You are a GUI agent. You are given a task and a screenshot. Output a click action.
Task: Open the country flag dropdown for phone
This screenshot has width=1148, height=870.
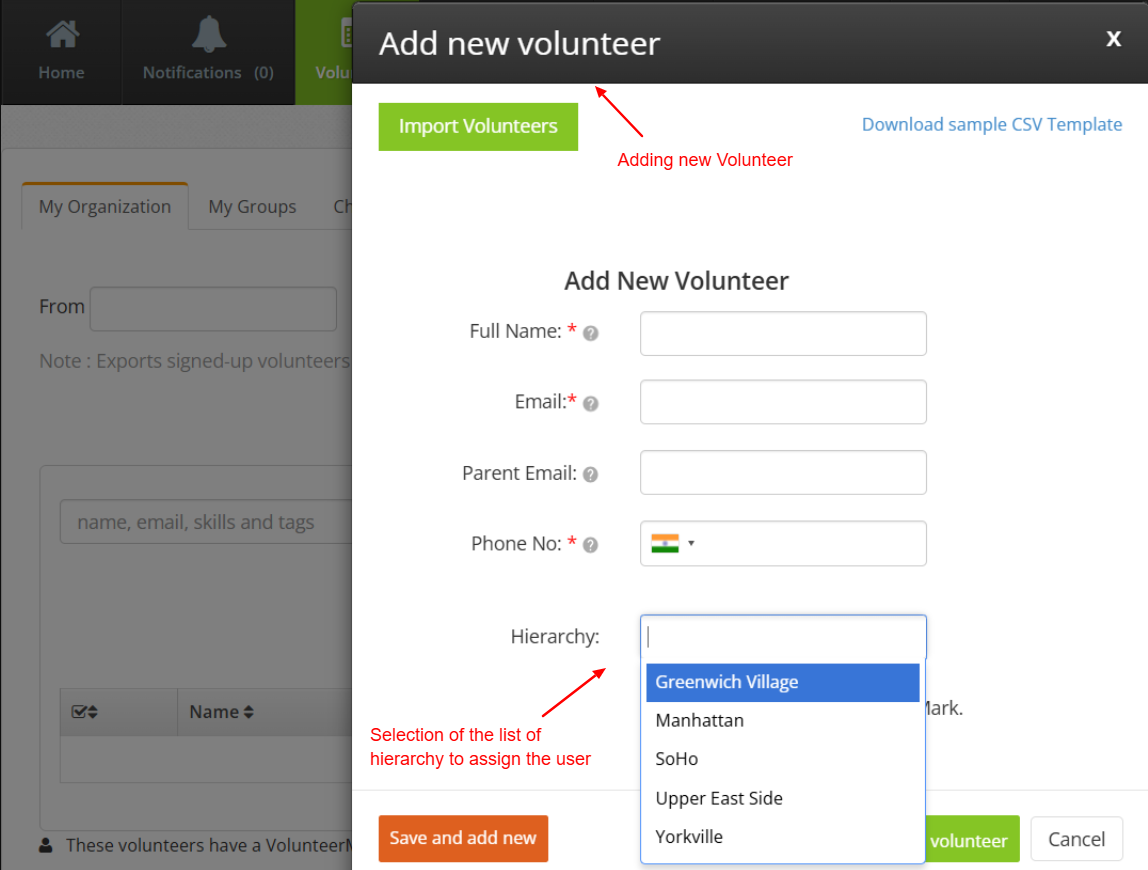pos(676,543)
